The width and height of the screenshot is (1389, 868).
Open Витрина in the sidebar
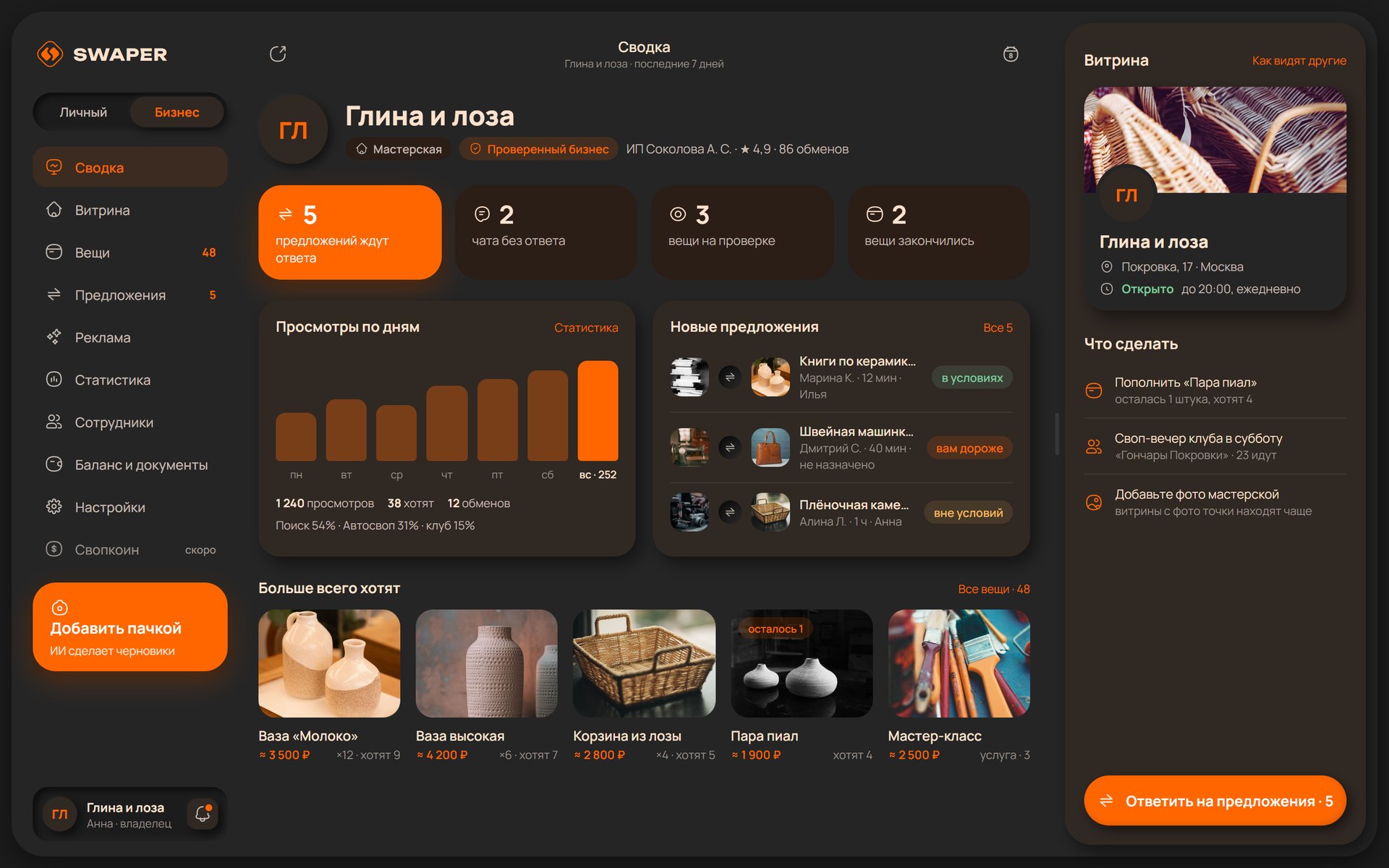[x=130, y=210]
